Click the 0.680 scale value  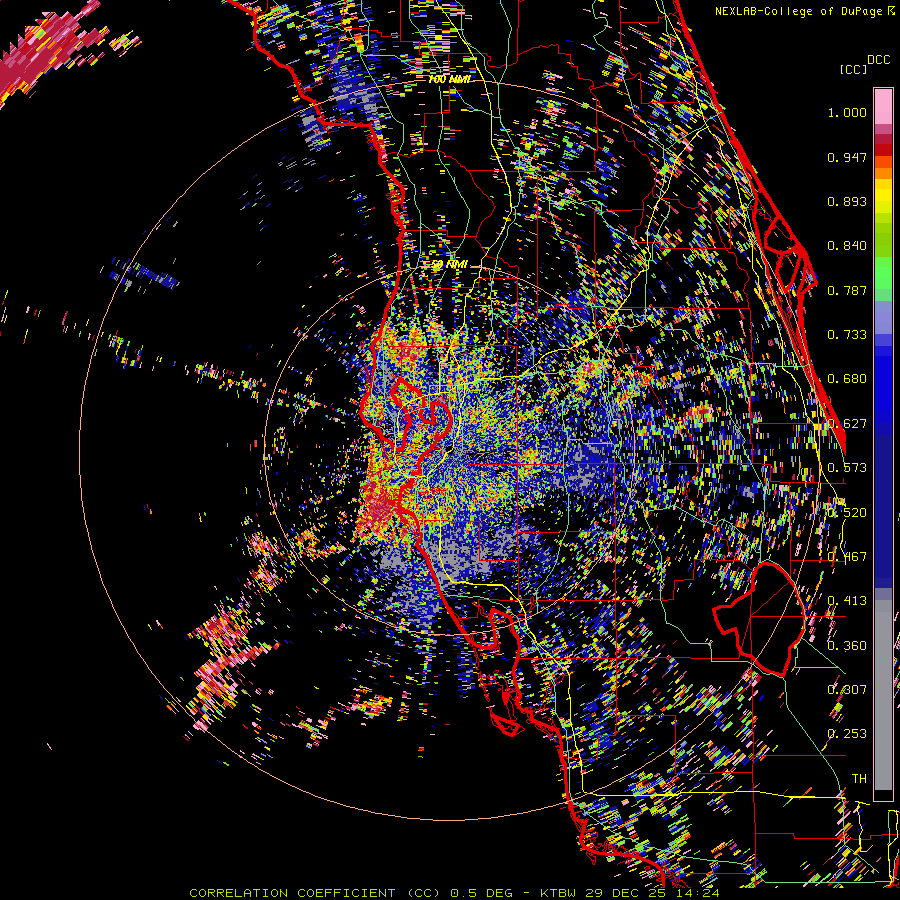click(847, 379)
